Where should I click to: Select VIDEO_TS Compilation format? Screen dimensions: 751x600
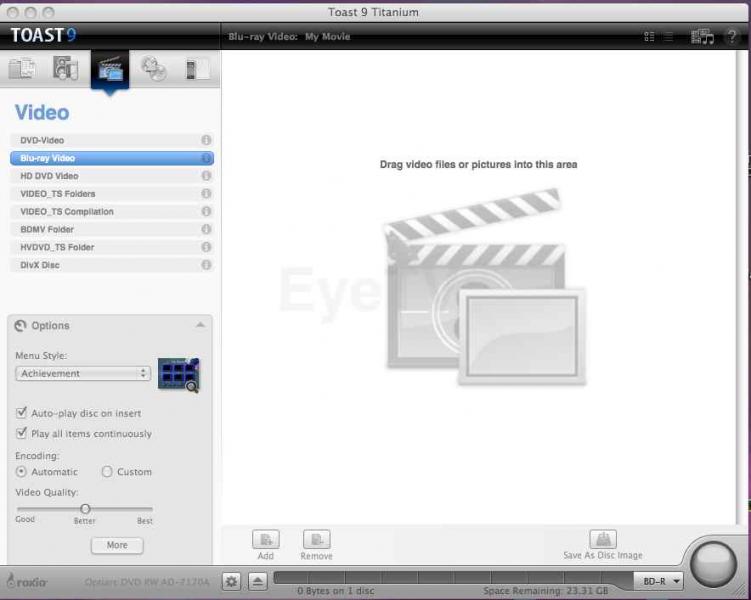(112, 211)
